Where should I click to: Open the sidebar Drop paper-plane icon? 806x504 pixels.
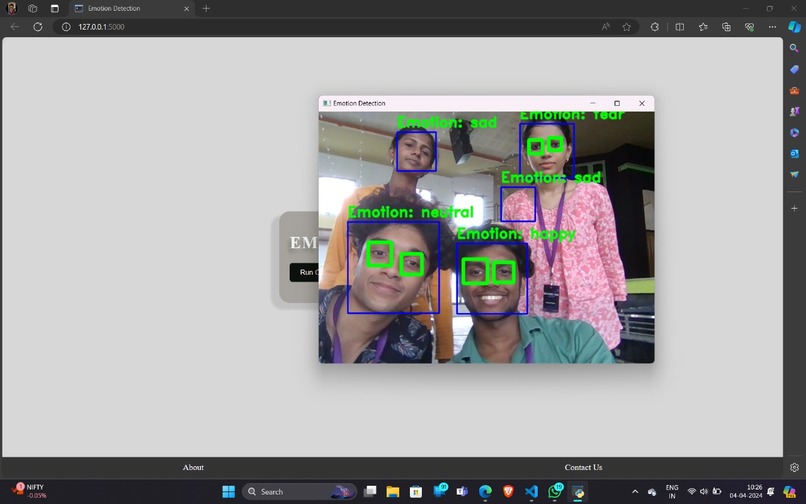point(794,175)
